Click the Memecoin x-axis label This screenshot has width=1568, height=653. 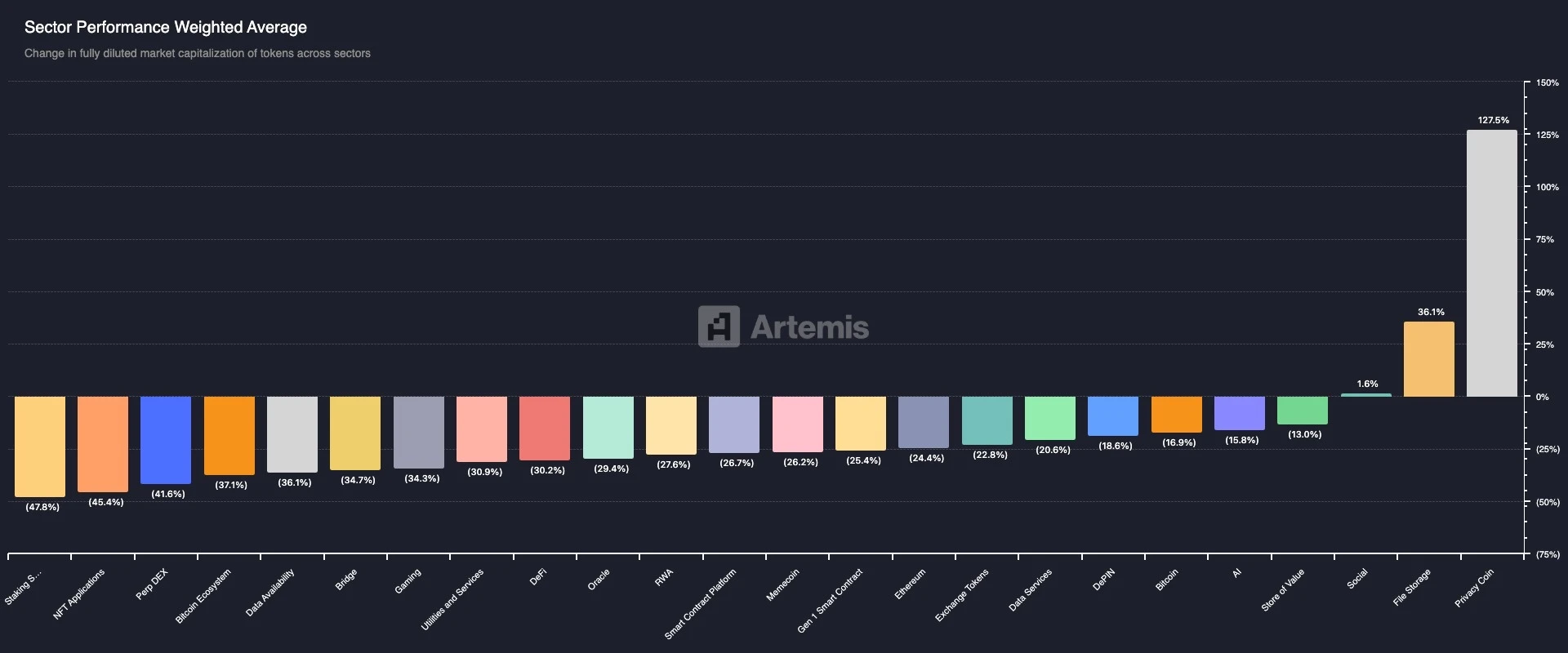point(782,585)
